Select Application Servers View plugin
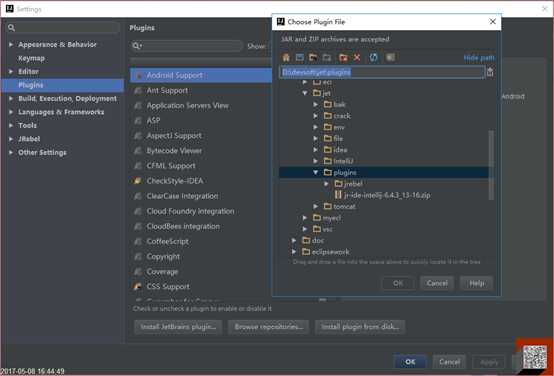This screenshot has width=554, height=376. pyautogui.click(x=201, y=106)
